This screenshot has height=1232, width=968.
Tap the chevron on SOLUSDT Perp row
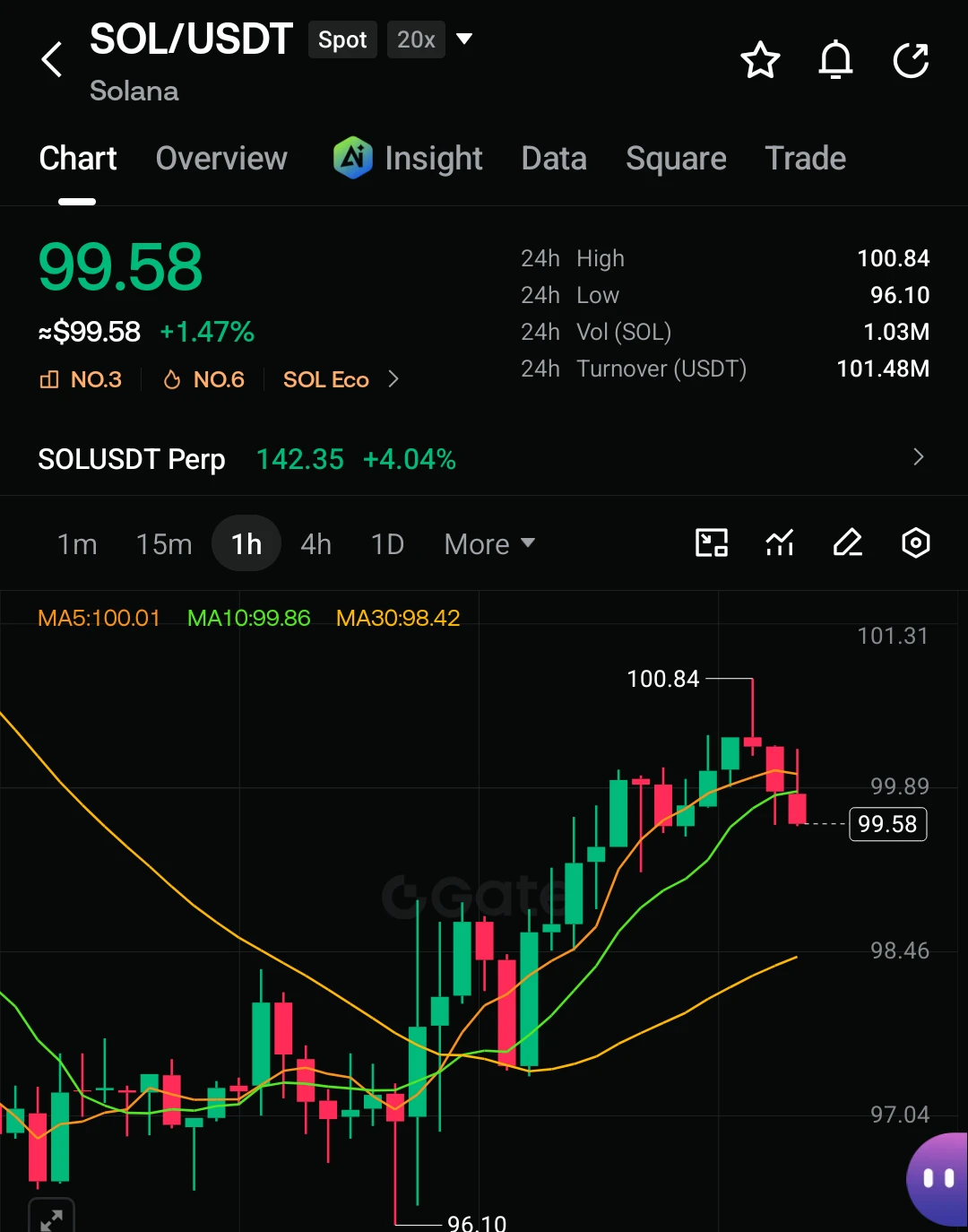tap(918, 457)
